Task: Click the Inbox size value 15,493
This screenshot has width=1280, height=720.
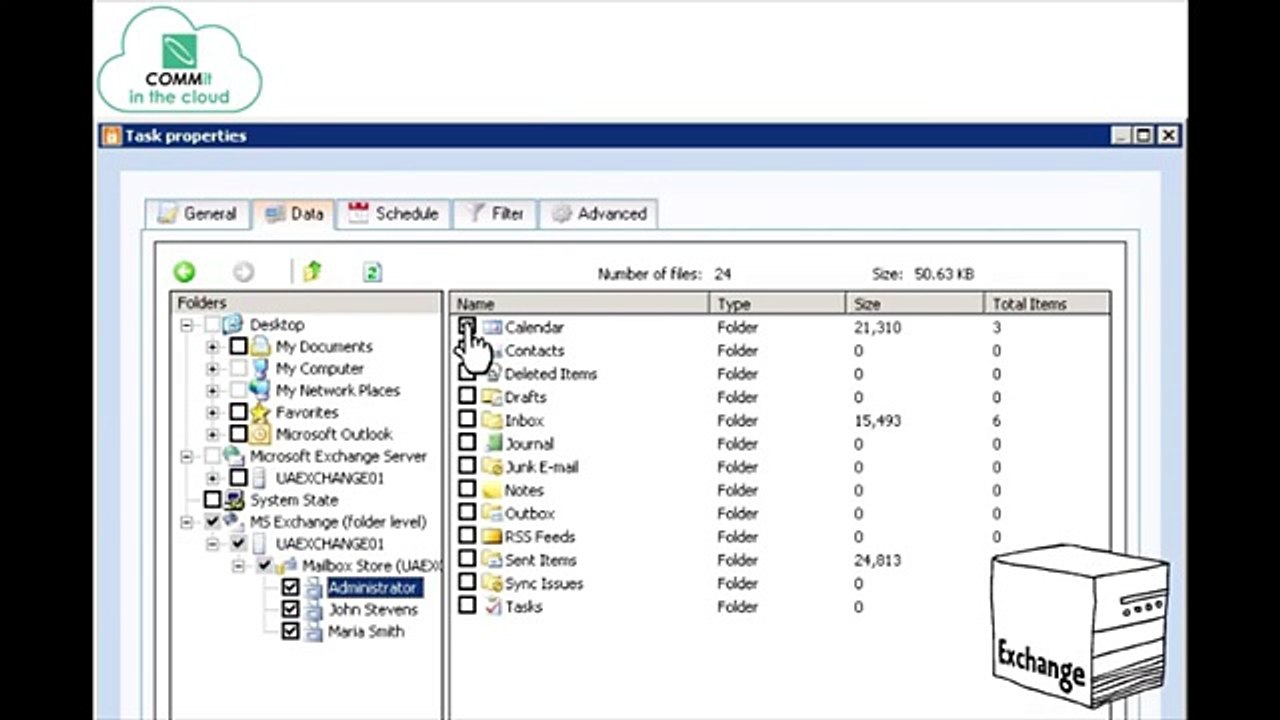Action: [x=877, y=420]
